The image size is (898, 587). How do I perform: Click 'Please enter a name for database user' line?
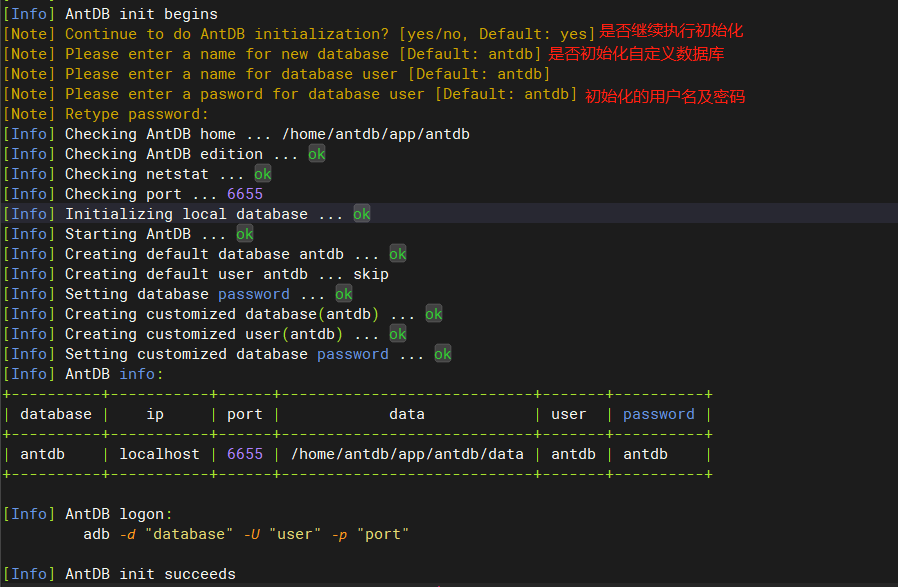click(277, 74)
